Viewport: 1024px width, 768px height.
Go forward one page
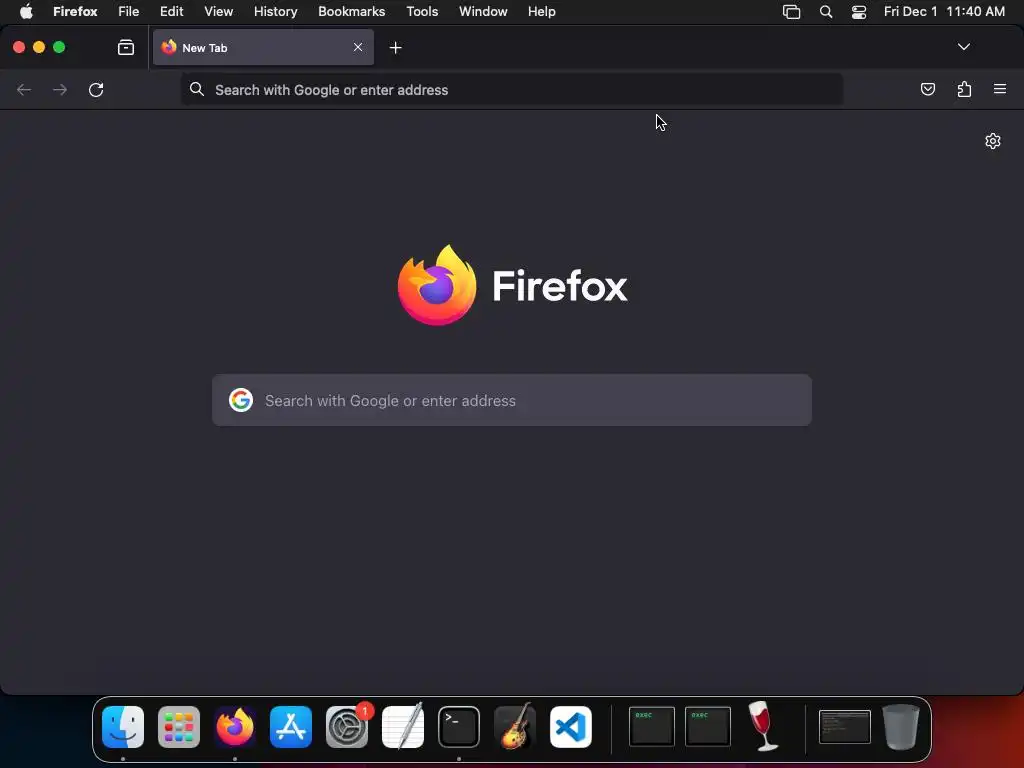click(x=60, y=89)
